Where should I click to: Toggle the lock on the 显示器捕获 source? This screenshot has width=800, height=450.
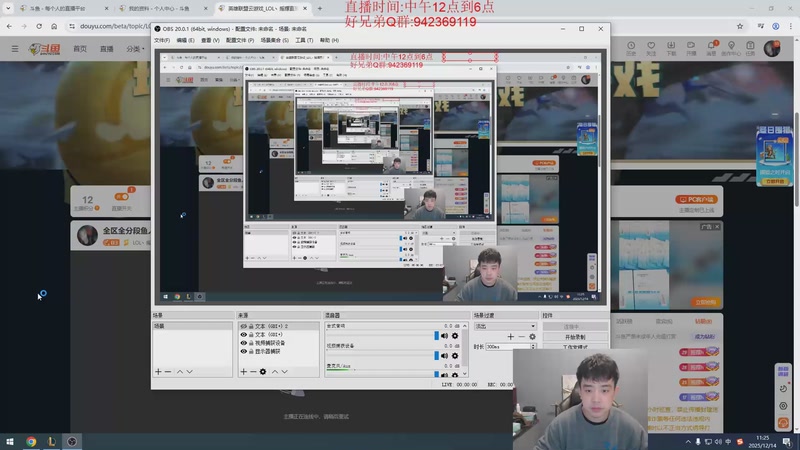point(251,352)
